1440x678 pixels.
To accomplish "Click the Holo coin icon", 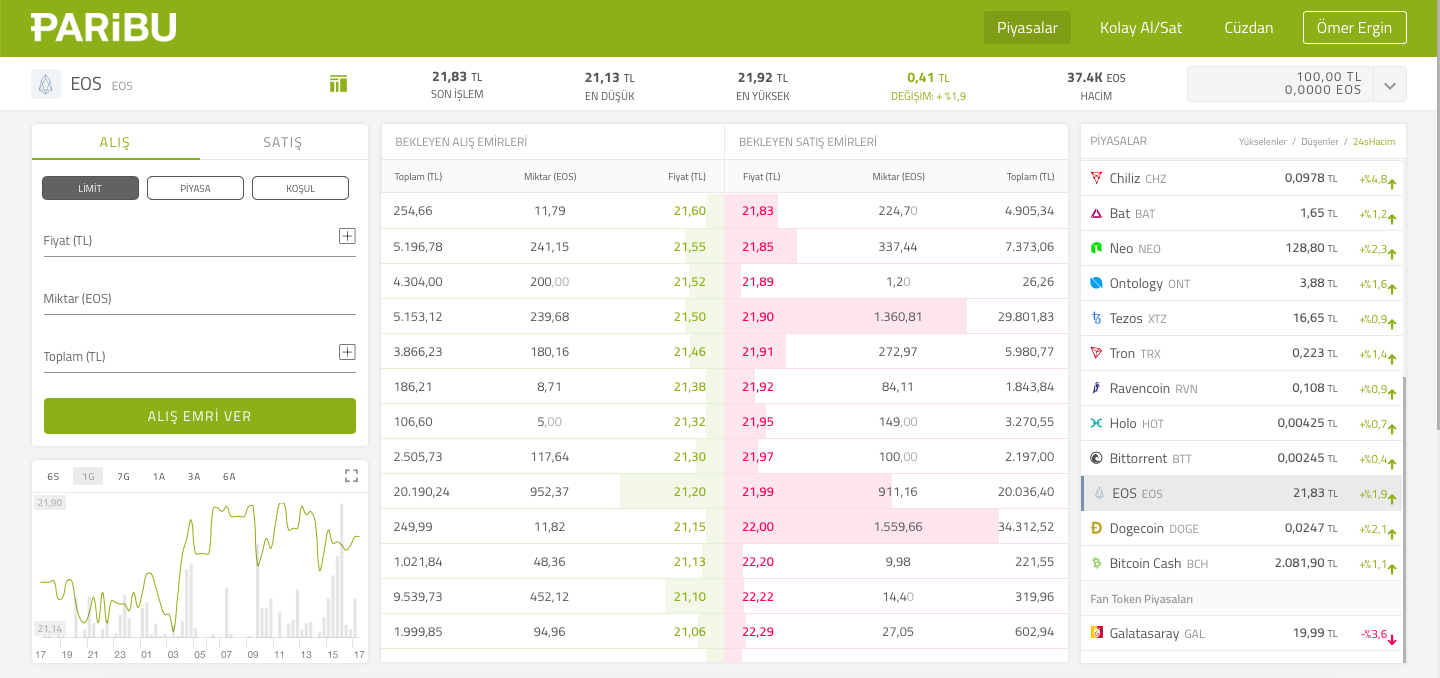I will pyautogui.click(x=1096, y=424).
